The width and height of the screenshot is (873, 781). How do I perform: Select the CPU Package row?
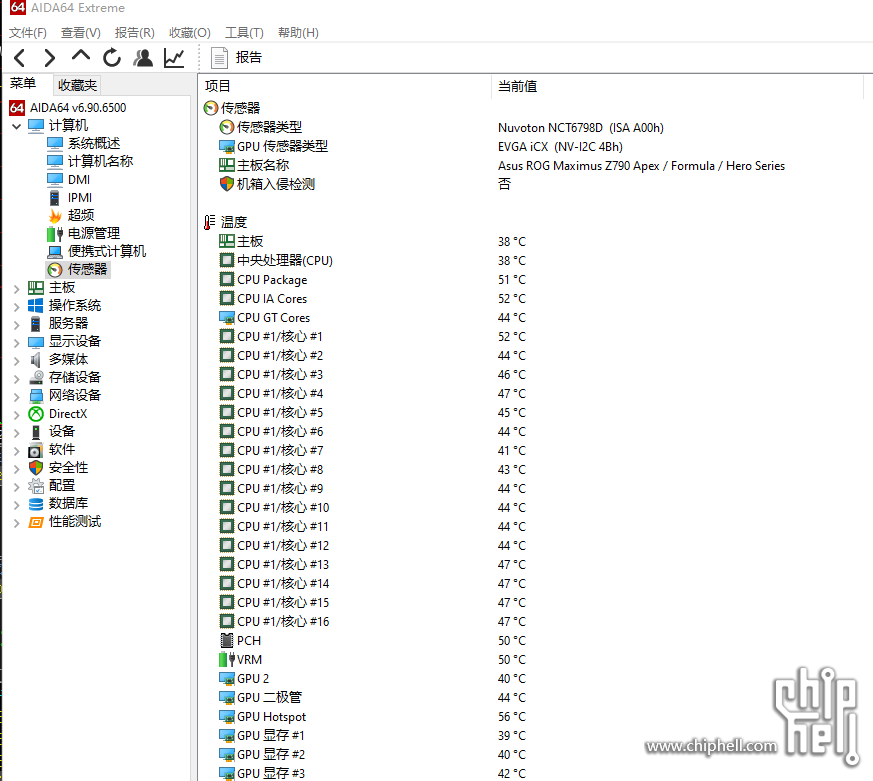click(372, 279)
